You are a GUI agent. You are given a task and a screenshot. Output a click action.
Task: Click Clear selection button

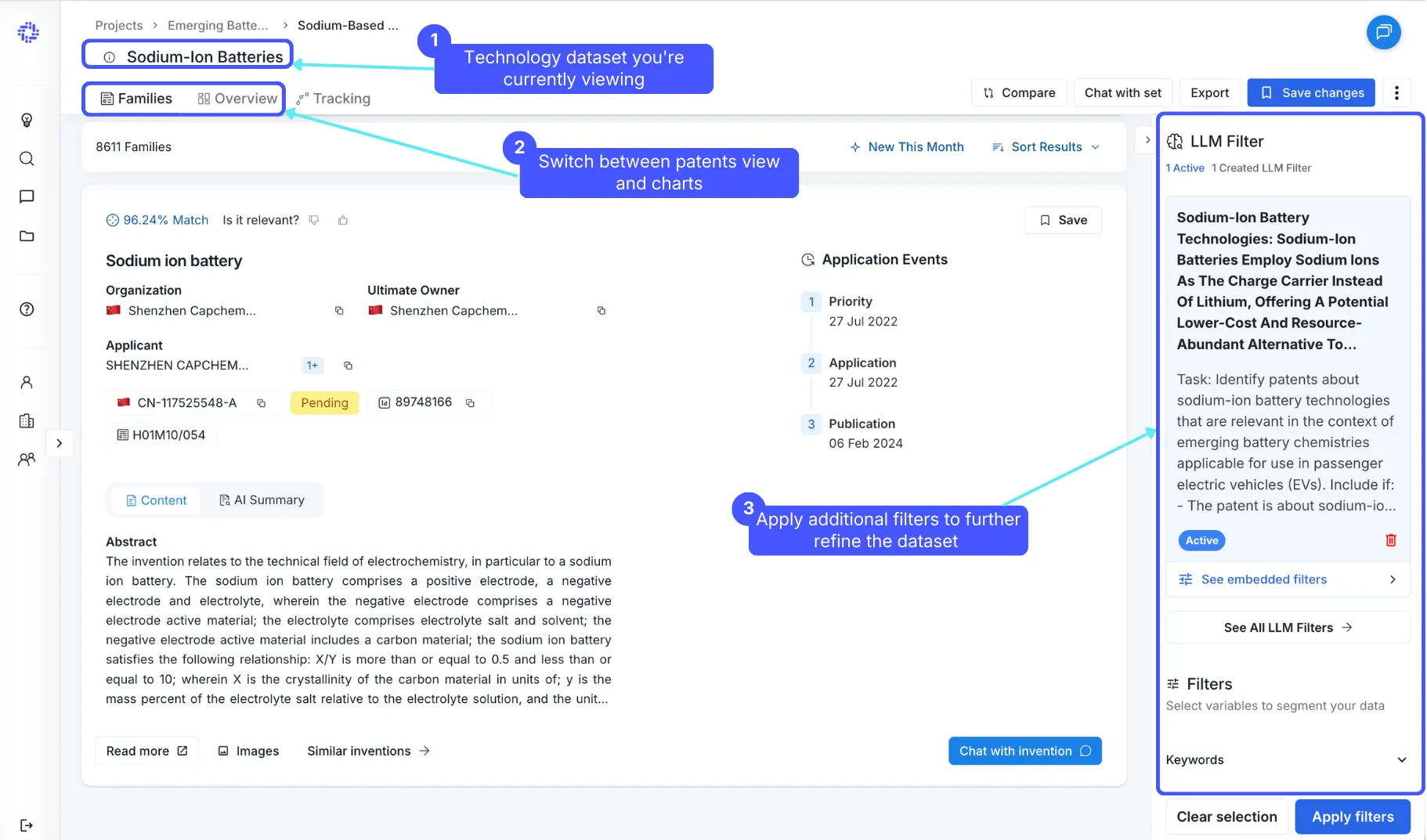pyautogui.click(x=1226, y=817)
